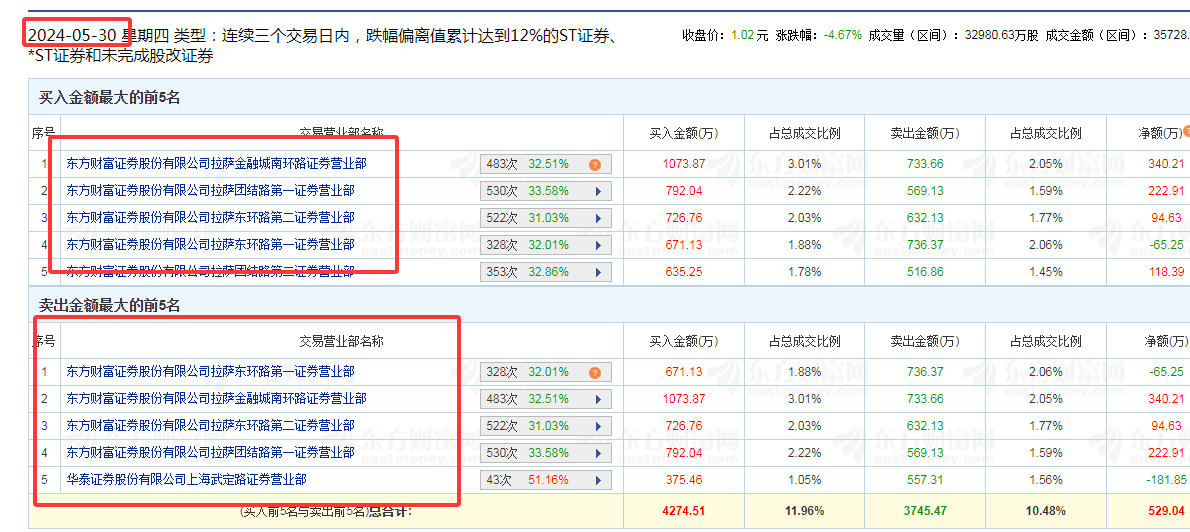1190x532 pixels.
Task: Click closing price value 1.02
Action: pyautogui.click(x=741, y=35)
